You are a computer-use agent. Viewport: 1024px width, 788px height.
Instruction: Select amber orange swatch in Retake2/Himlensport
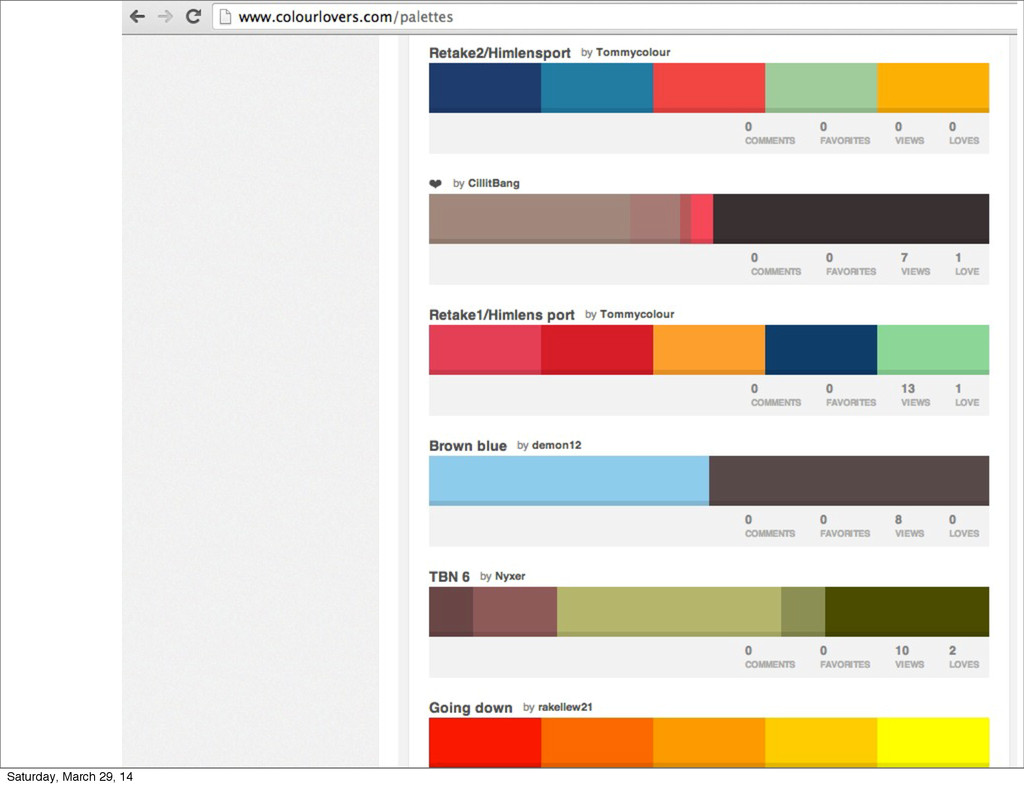(x=933, y=88)
